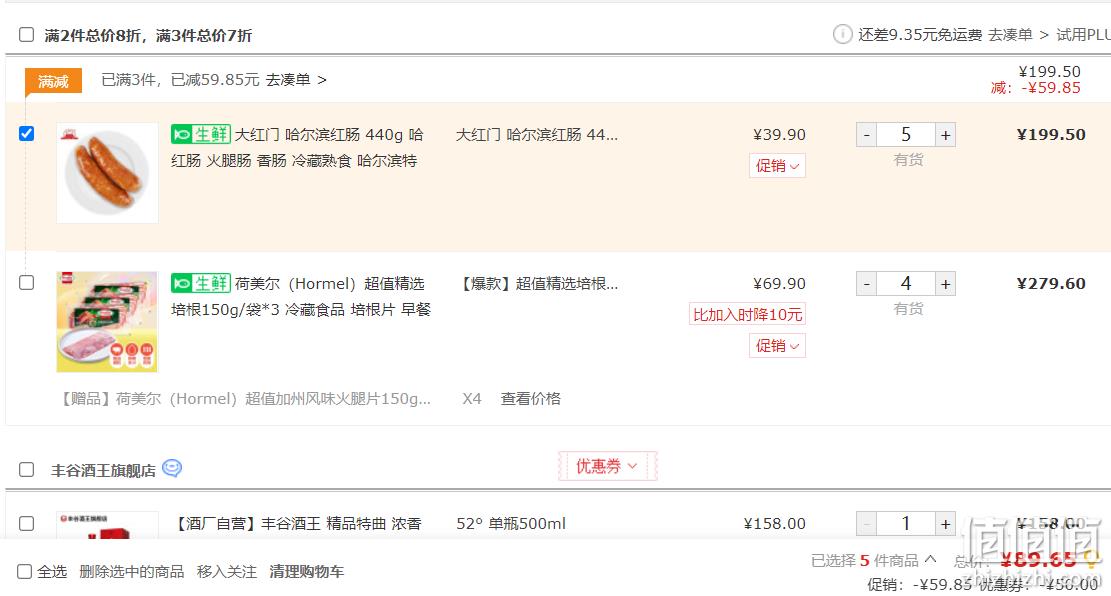The height and width of the screenshot is (596, 1111).
Task: Increase 哈尔滨红肠 quantity with plus button
Action: (945, 135)
